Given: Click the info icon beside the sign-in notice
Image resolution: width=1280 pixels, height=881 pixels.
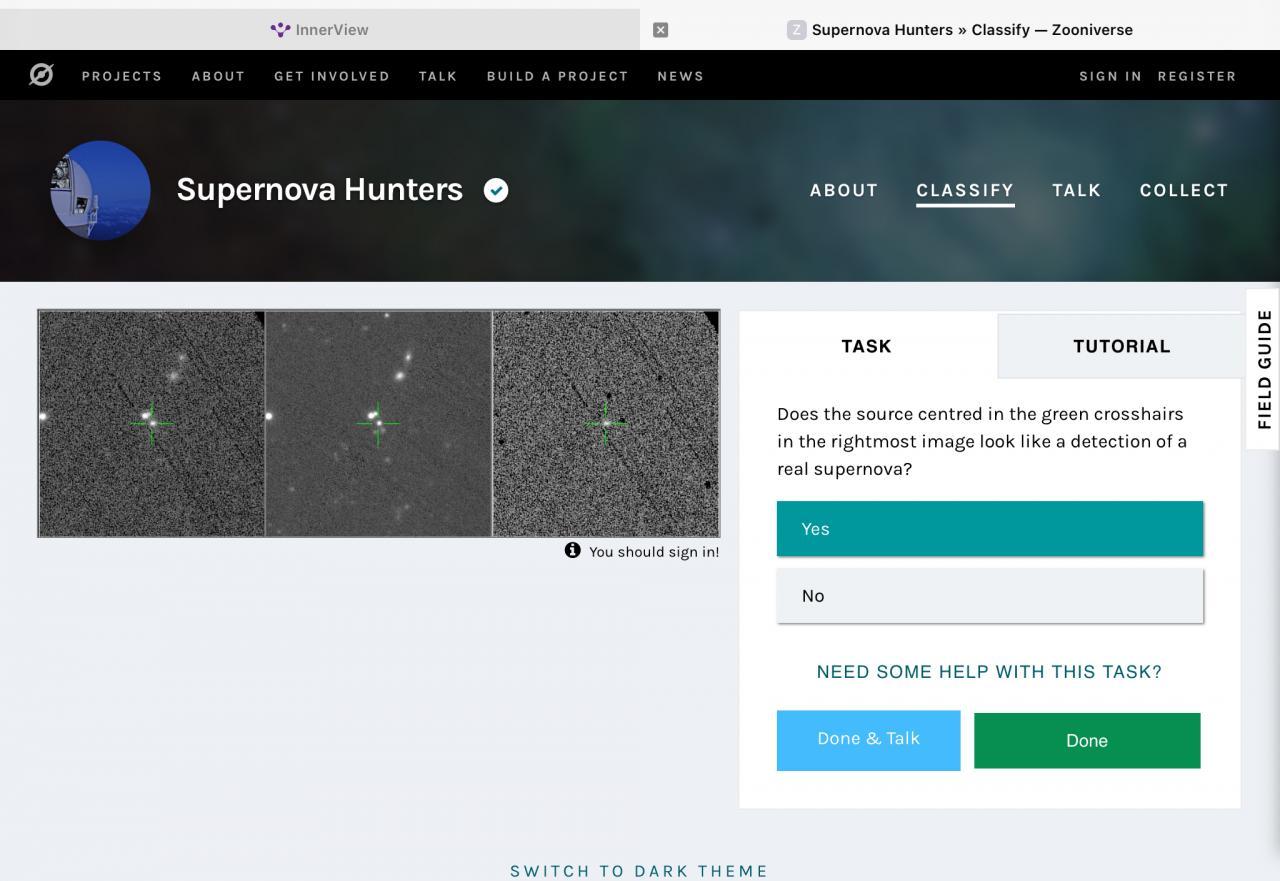Looking at the screenshot, I should tap(572, 550).
